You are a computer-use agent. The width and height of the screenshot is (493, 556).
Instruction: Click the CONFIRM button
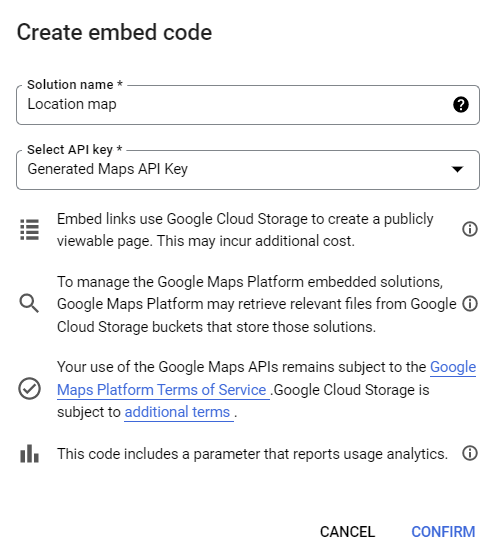click(443, 532)
